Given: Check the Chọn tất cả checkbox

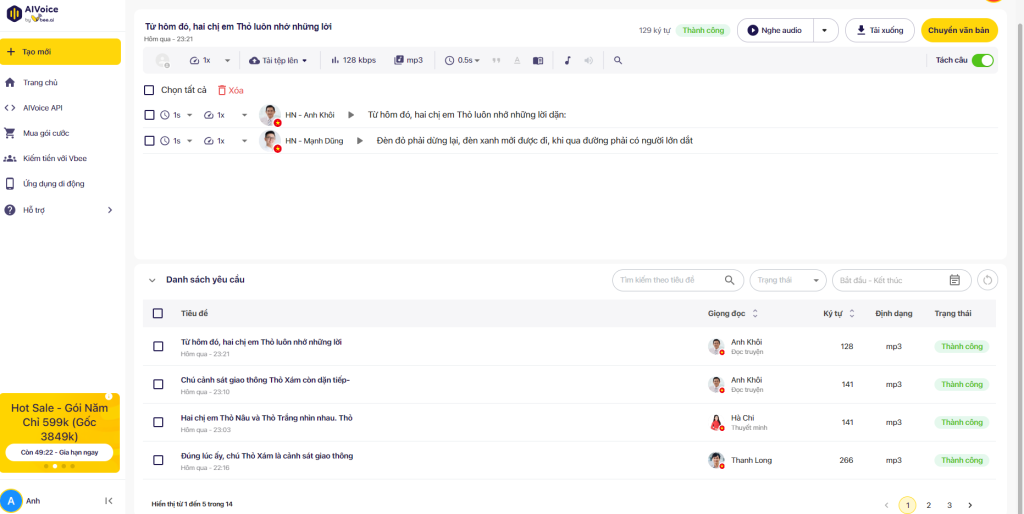Looking at the screenshot, I should pos(149,90).
